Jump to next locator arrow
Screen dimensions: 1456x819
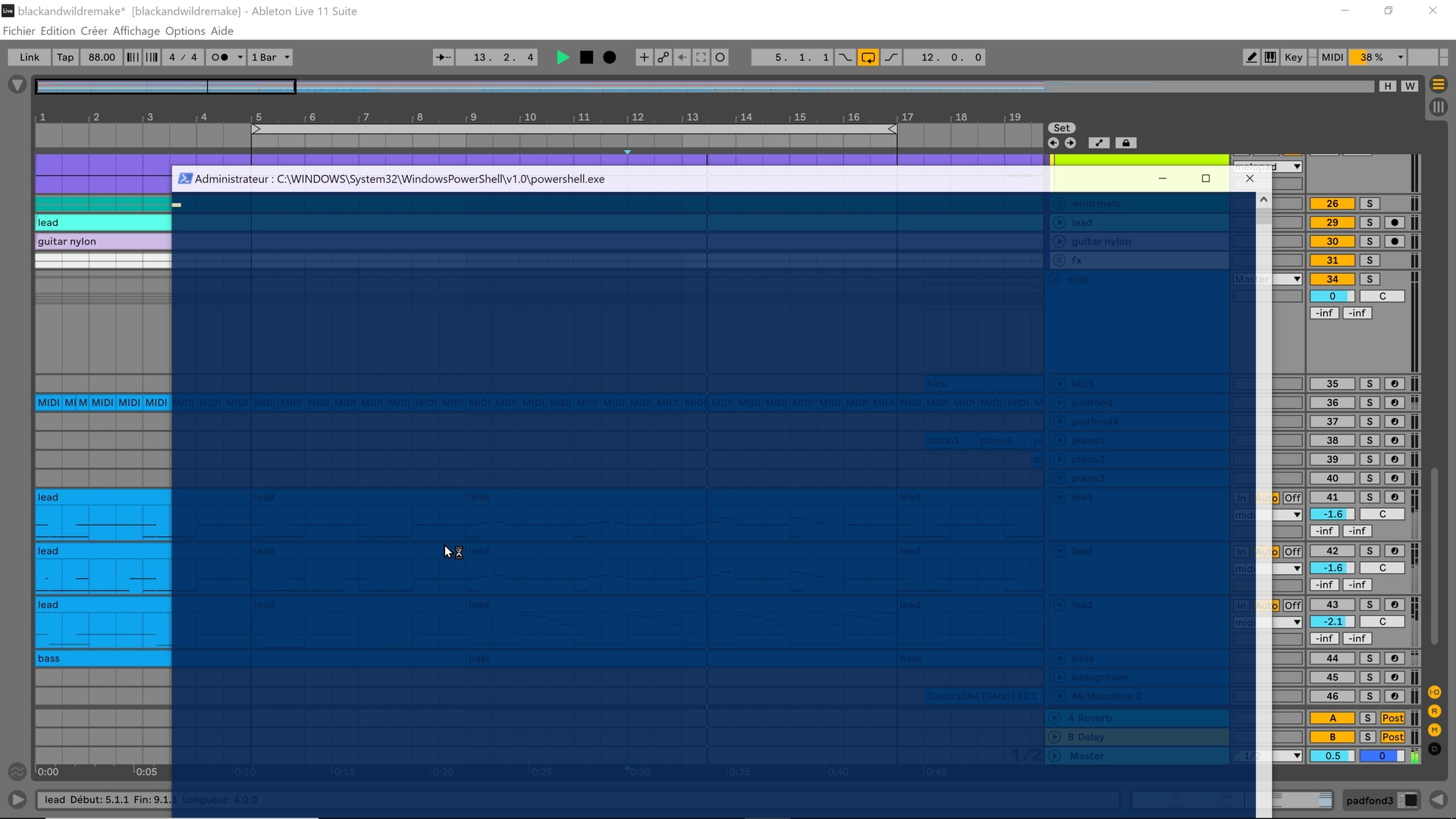click(1070, 143)
